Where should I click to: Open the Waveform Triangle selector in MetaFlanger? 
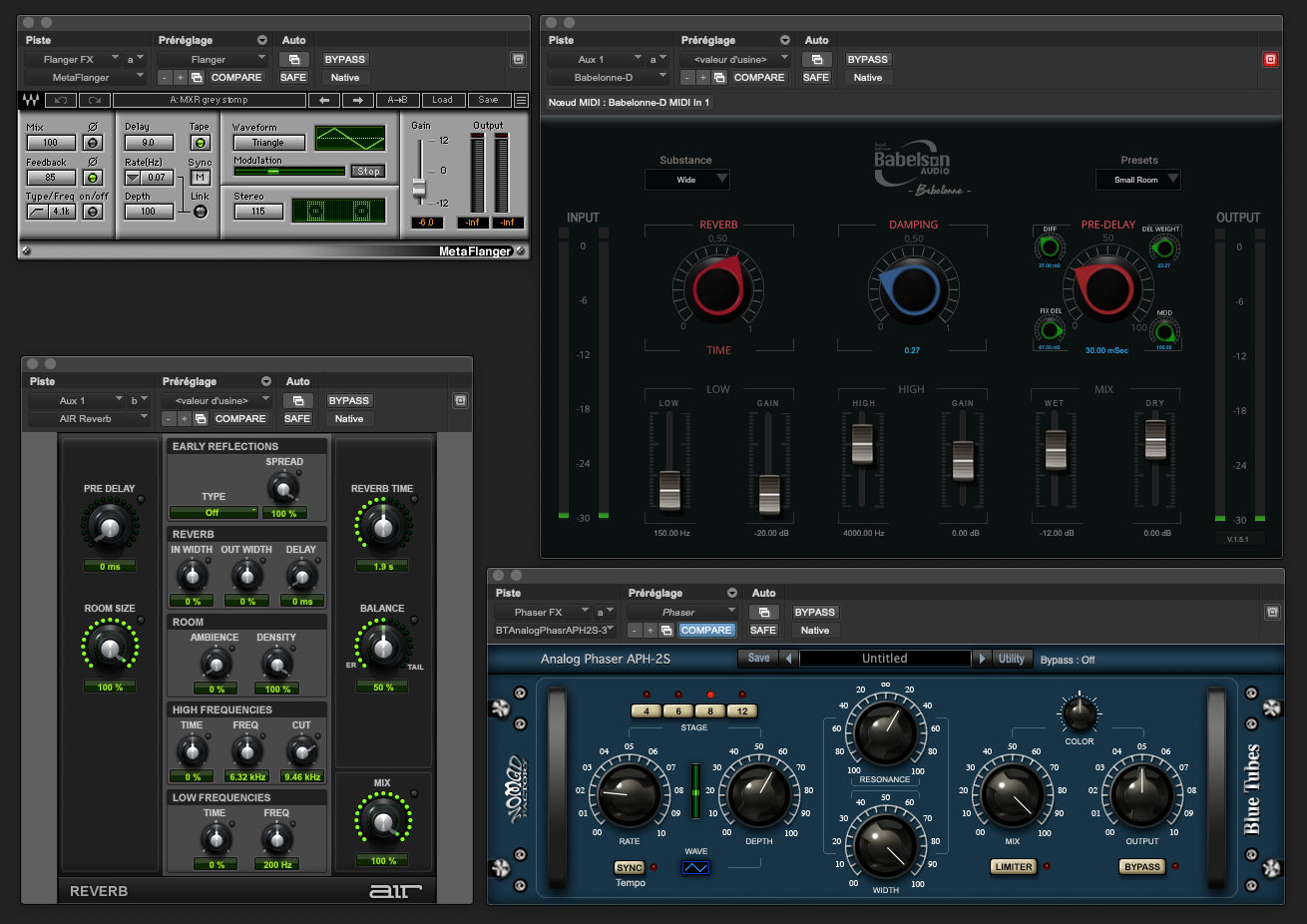pos(268,143)
